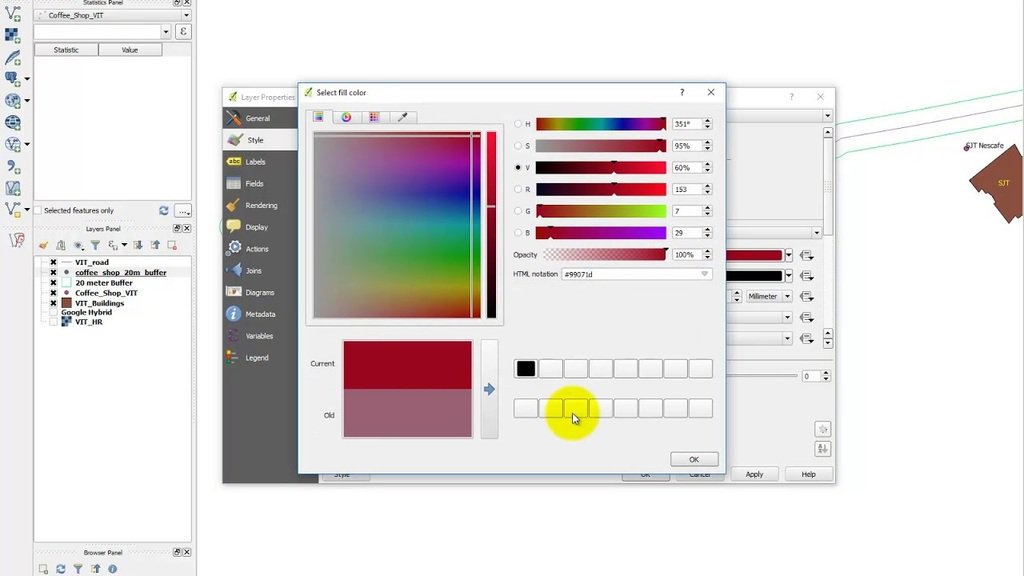
Task: Click the Current color preview
Action: (408, 365)
